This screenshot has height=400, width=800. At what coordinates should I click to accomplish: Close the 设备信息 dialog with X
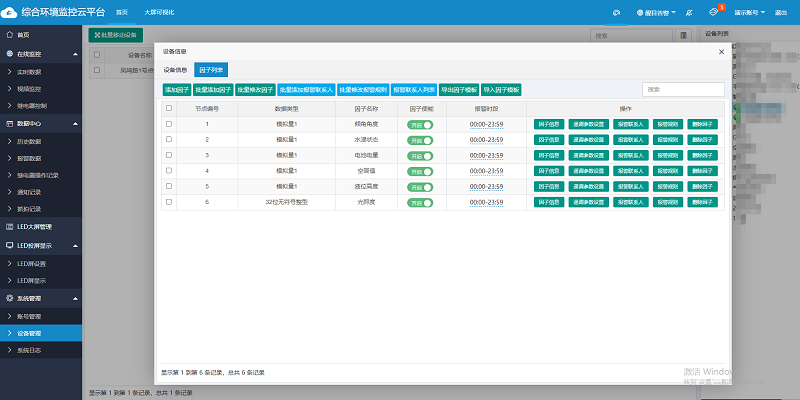tap(722, 50)
